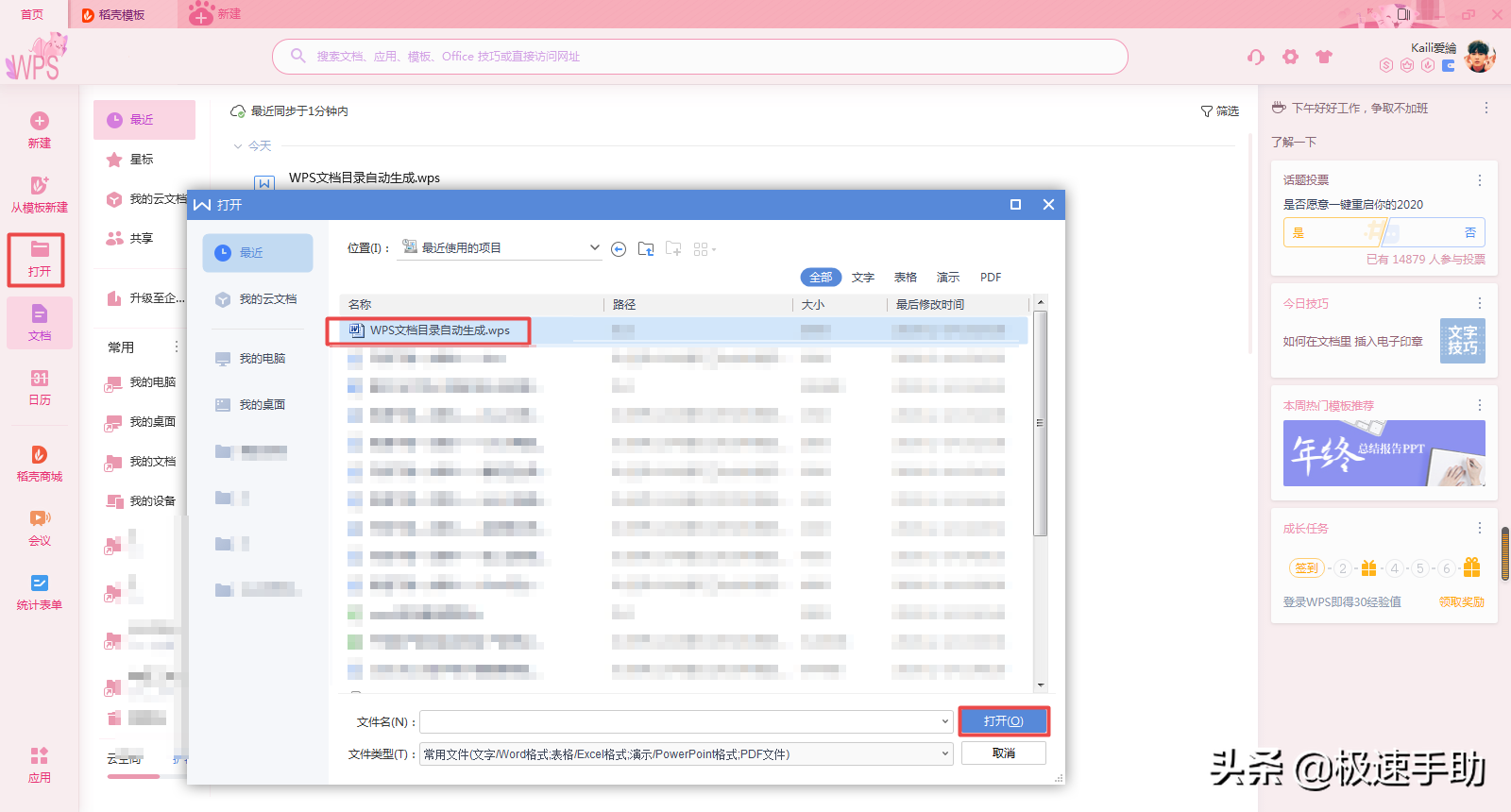Open the 会议 meeting icon
The image size is (1511, 812).
point(40,517)
